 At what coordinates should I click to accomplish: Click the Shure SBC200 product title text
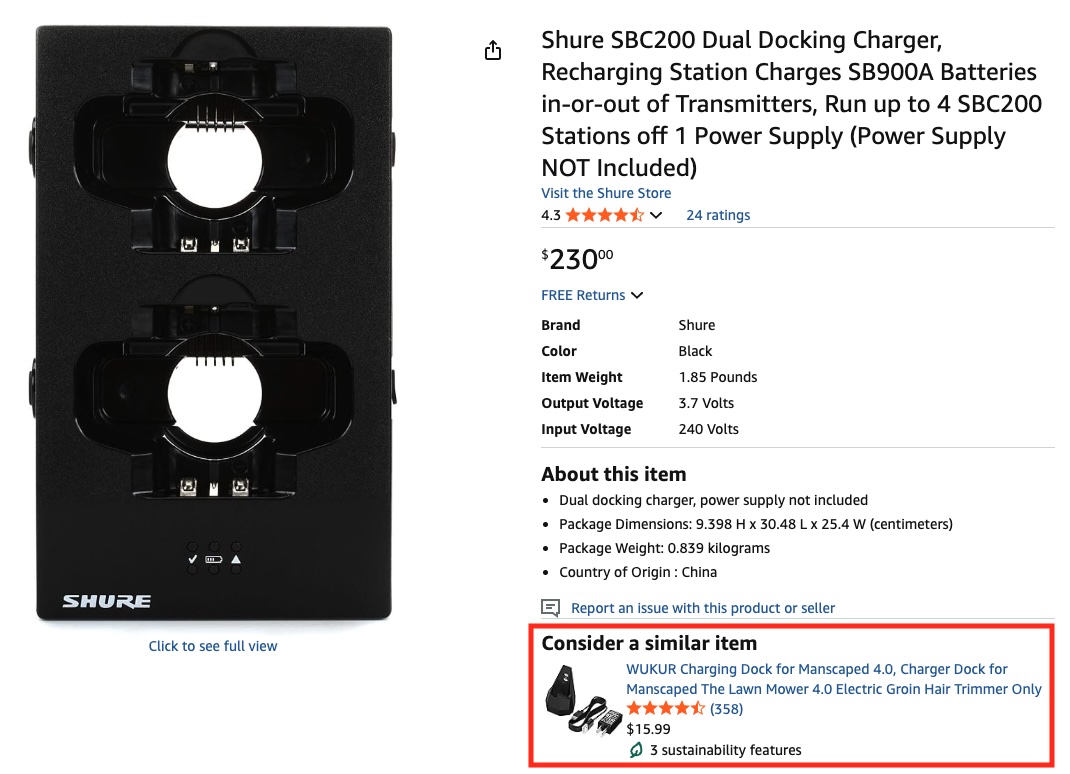[791, 104]
